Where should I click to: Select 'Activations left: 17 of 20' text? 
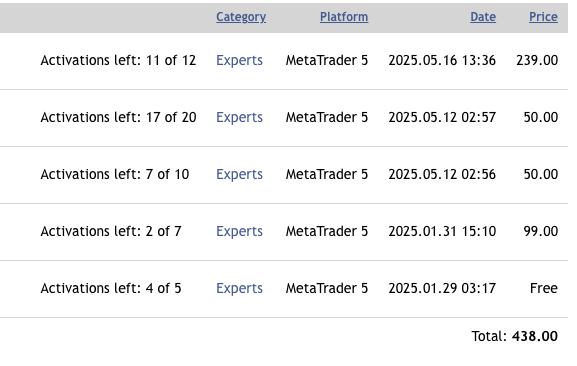118,117
